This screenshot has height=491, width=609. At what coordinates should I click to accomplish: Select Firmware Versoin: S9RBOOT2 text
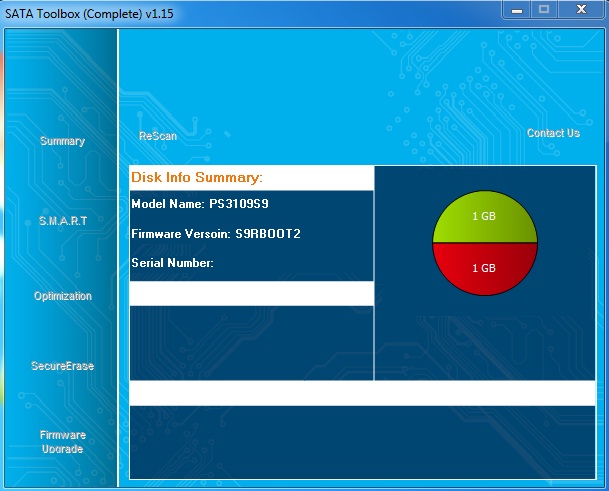pos(216,234)
